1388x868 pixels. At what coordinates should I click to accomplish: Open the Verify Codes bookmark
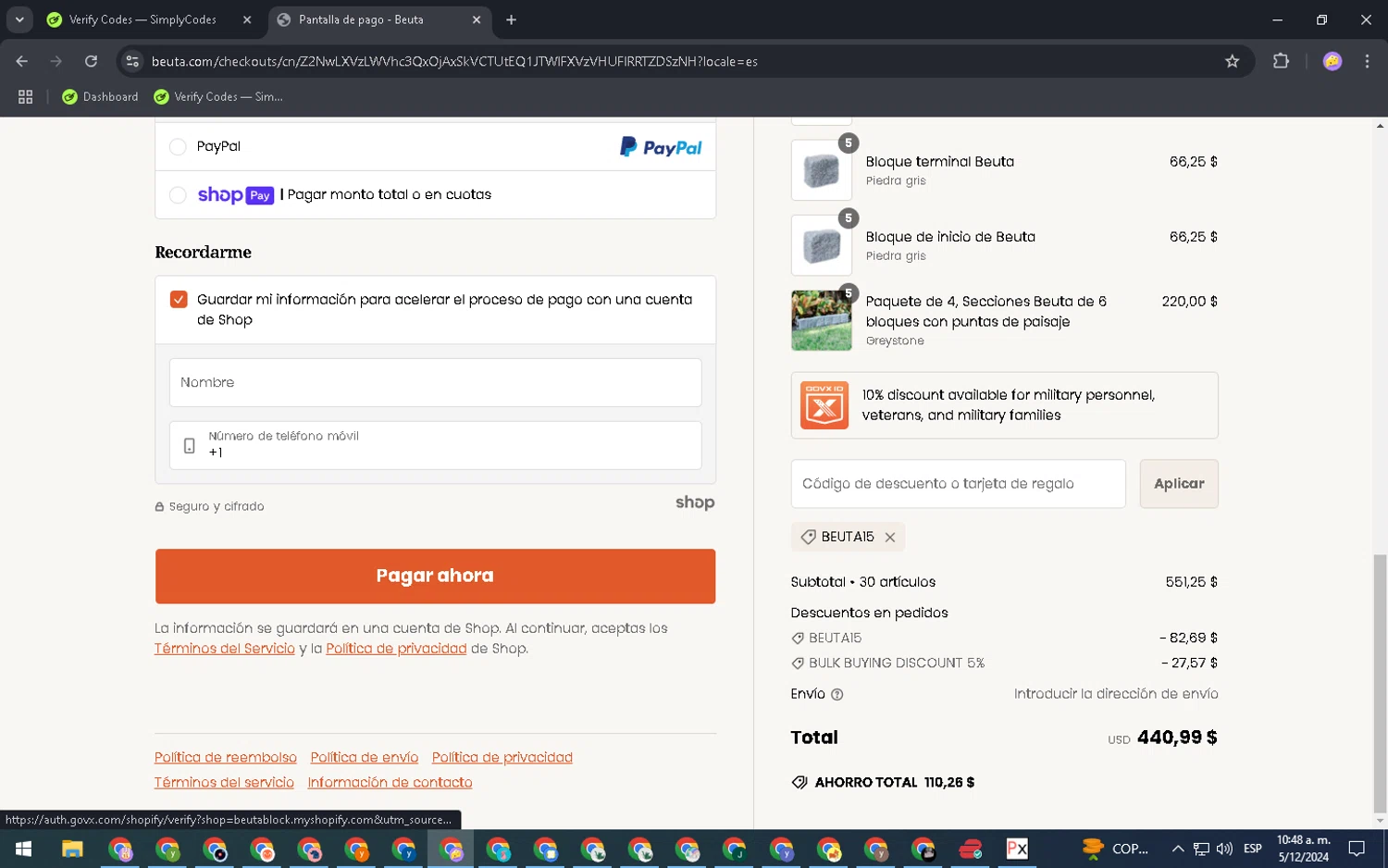click(218, 96)
